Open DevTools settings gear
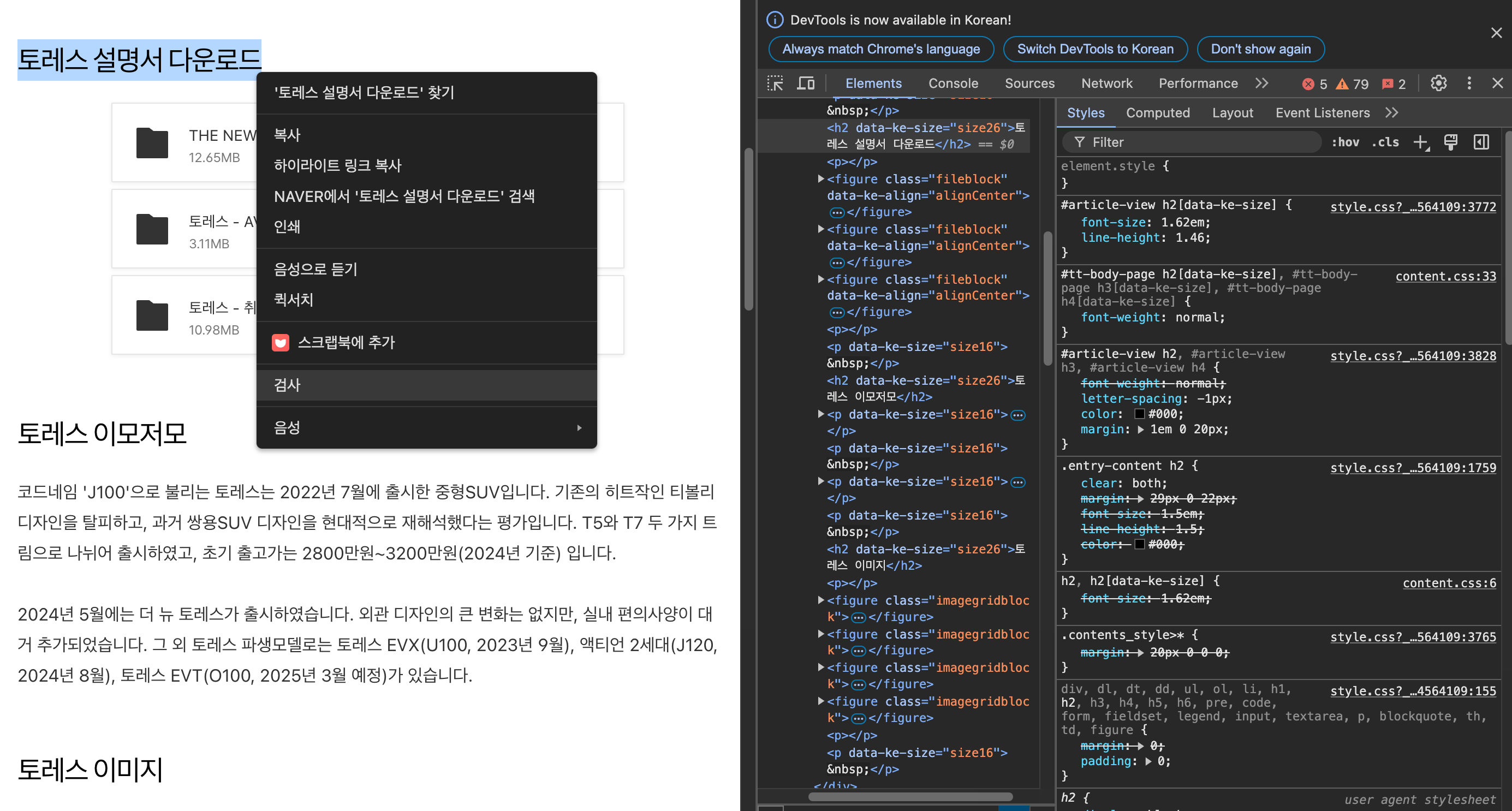The width and height of the screenshot is (1512, 811). pos(1439,84)
